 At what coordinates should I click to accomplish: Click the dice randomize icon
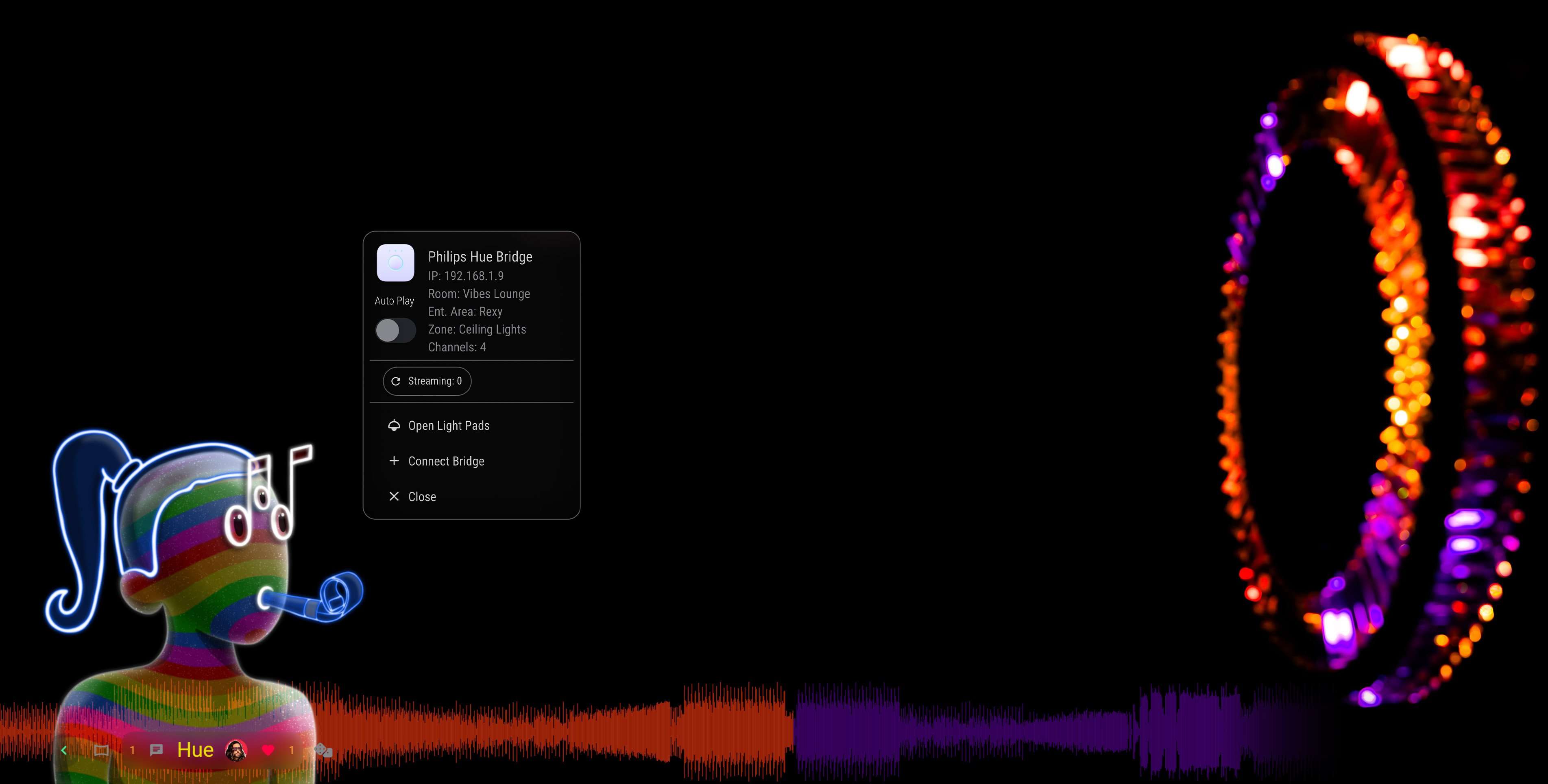323,750
